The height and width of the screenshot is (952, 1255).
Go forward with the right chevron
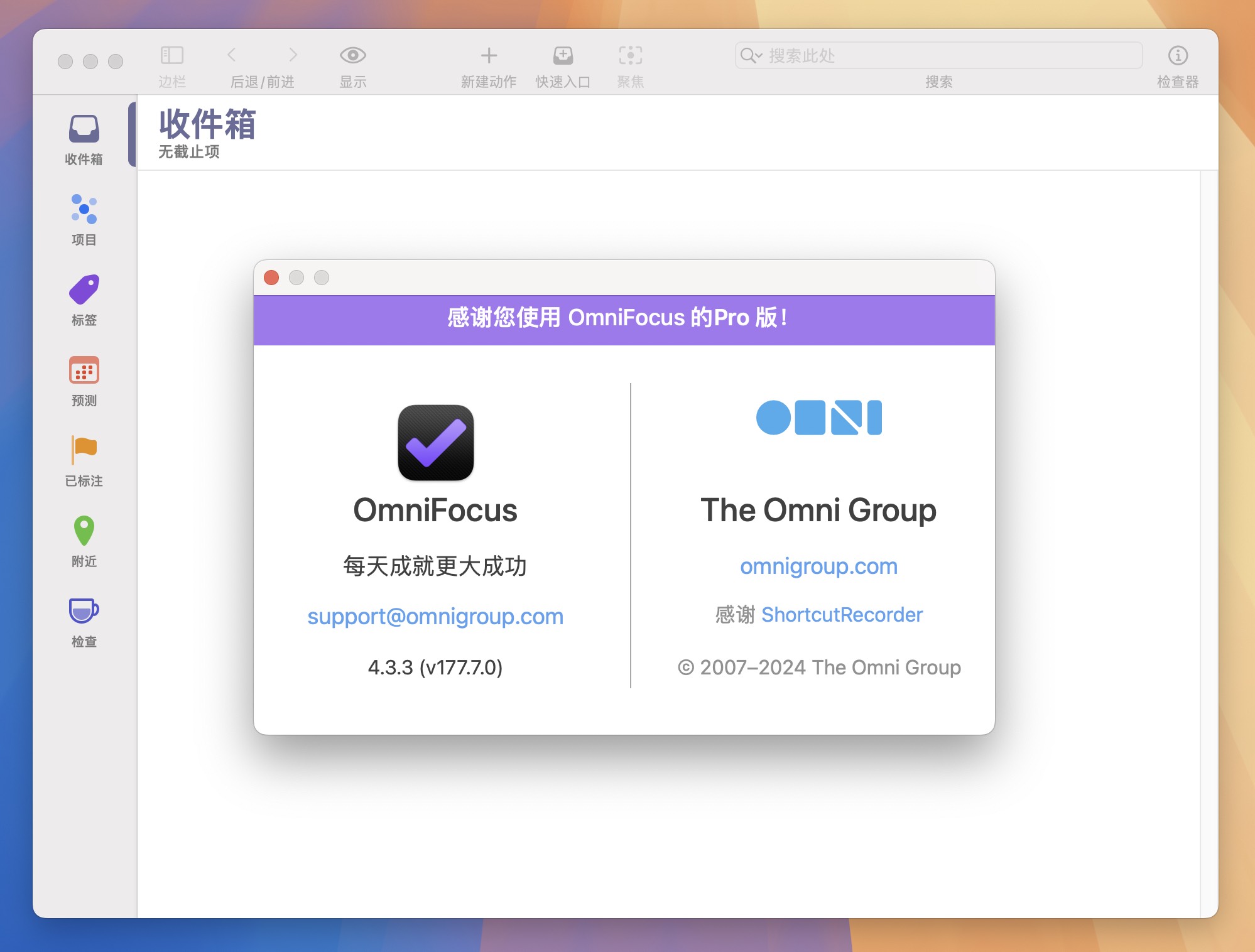coord(293,55)
